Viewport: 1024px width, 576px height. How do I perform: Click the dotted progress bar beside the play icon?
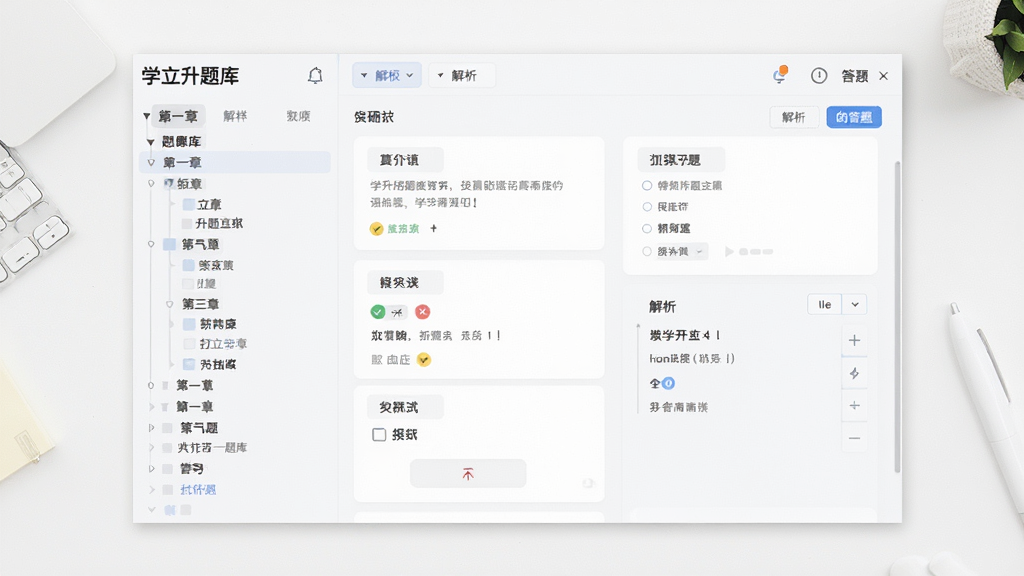click(x=756, y=251)
